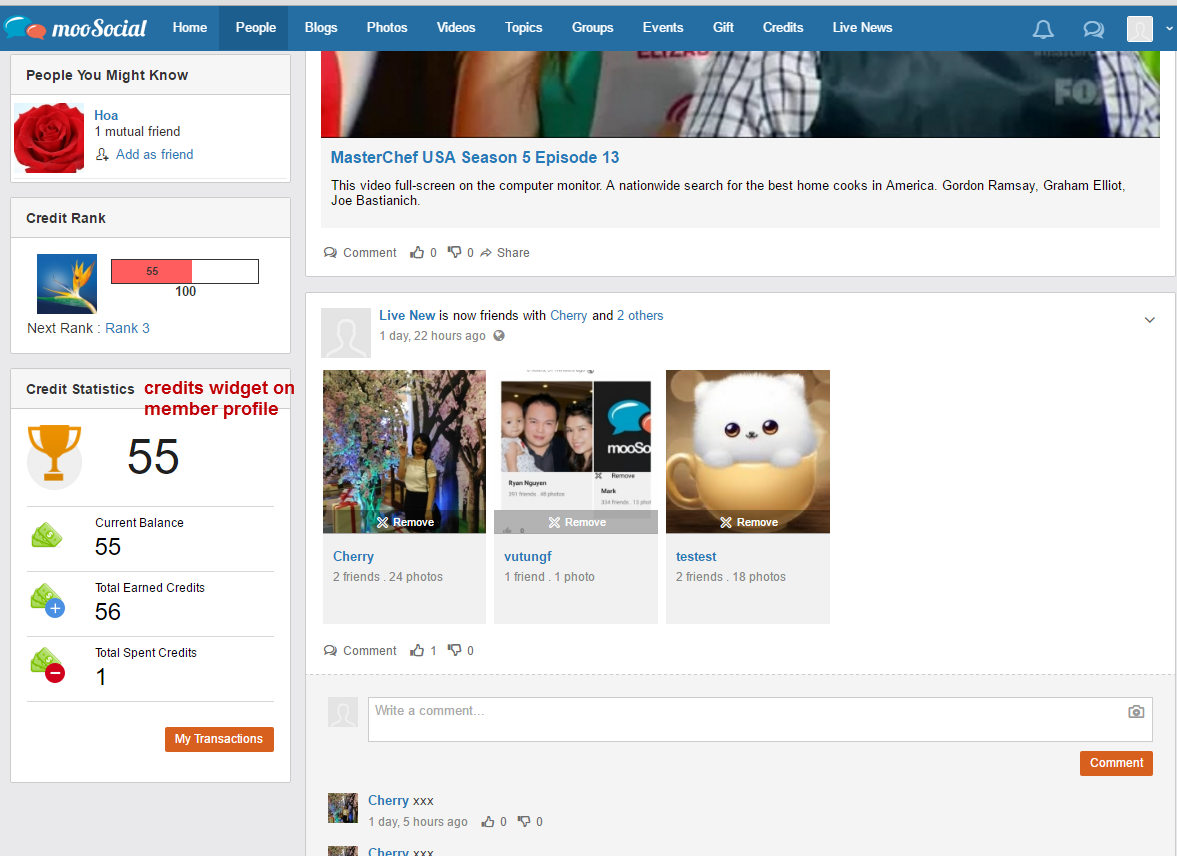Click the globe privacy icon on post
Screen dimensions: 1177x856
499,336
